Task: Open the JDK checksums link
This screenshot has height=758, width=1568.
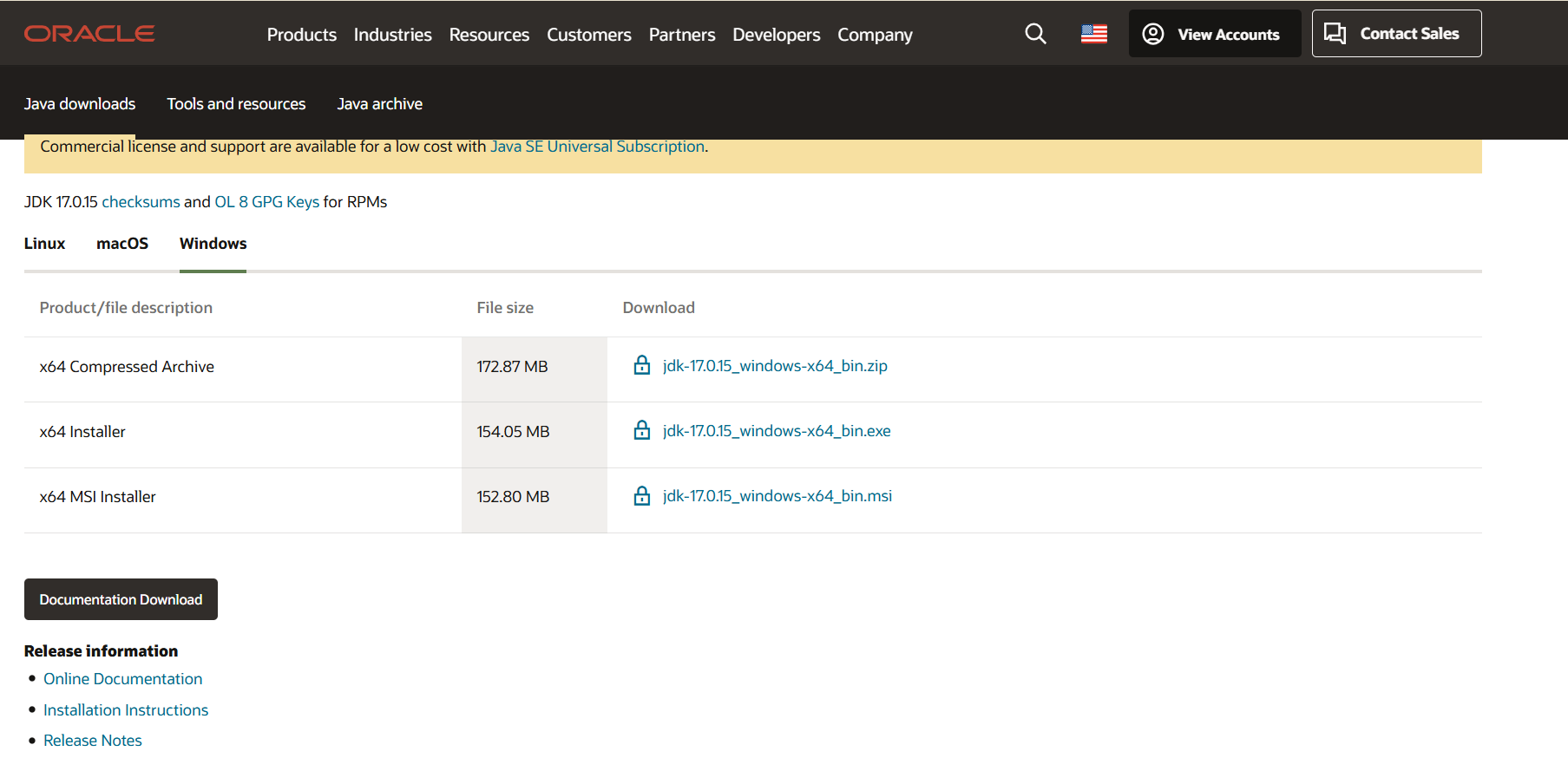Action: [141, 202]
